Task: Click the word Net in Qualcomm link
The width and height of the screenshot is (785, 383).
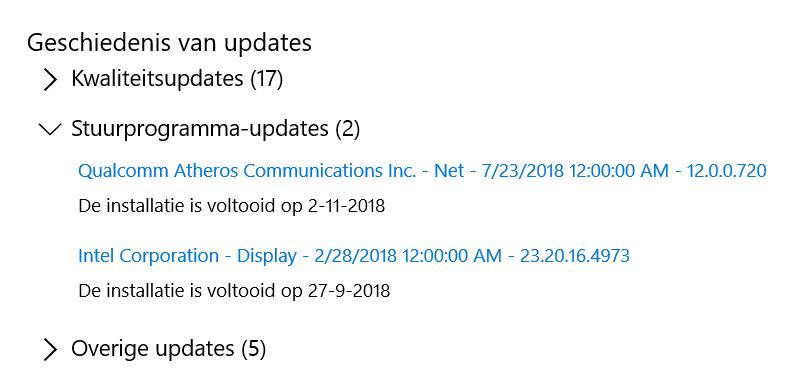Action: click(x=449, y=171)
